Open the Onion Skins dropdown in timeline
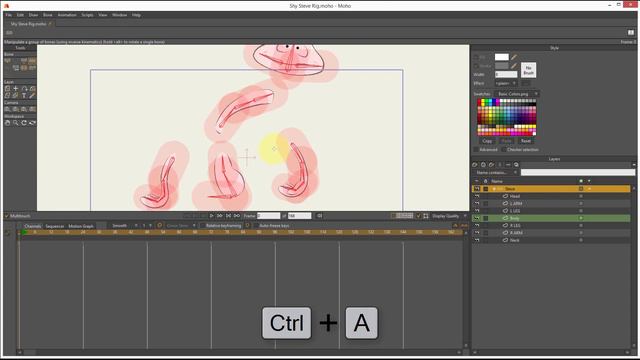640x360 pixels. [181, 226]
